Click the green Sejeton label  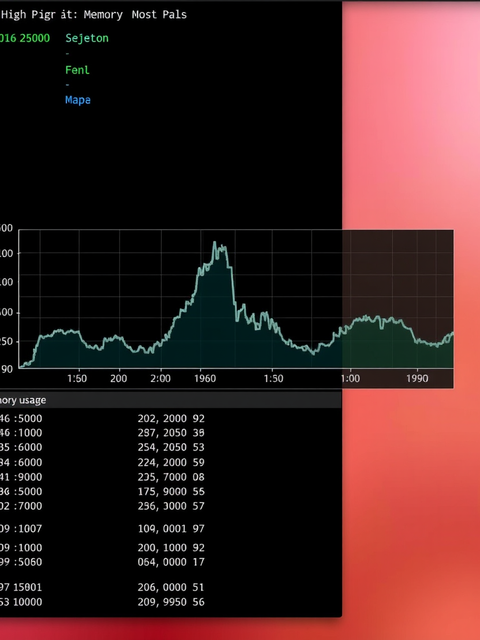point(87,38)
